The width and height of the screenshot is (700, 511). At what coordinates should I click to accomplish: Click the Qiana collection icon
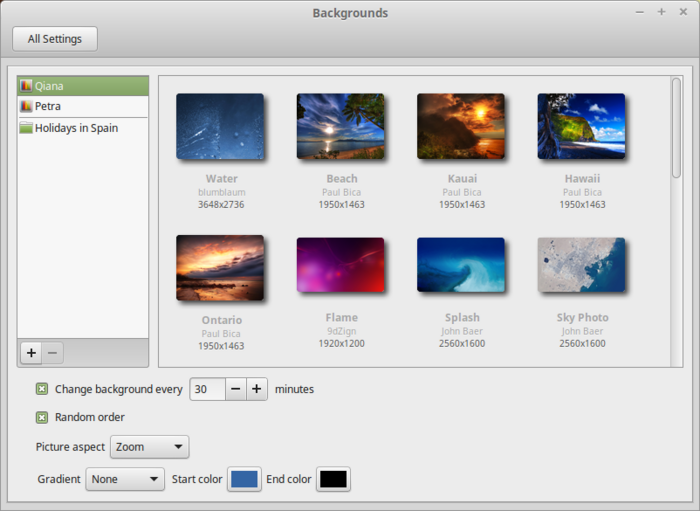[26, 86]
